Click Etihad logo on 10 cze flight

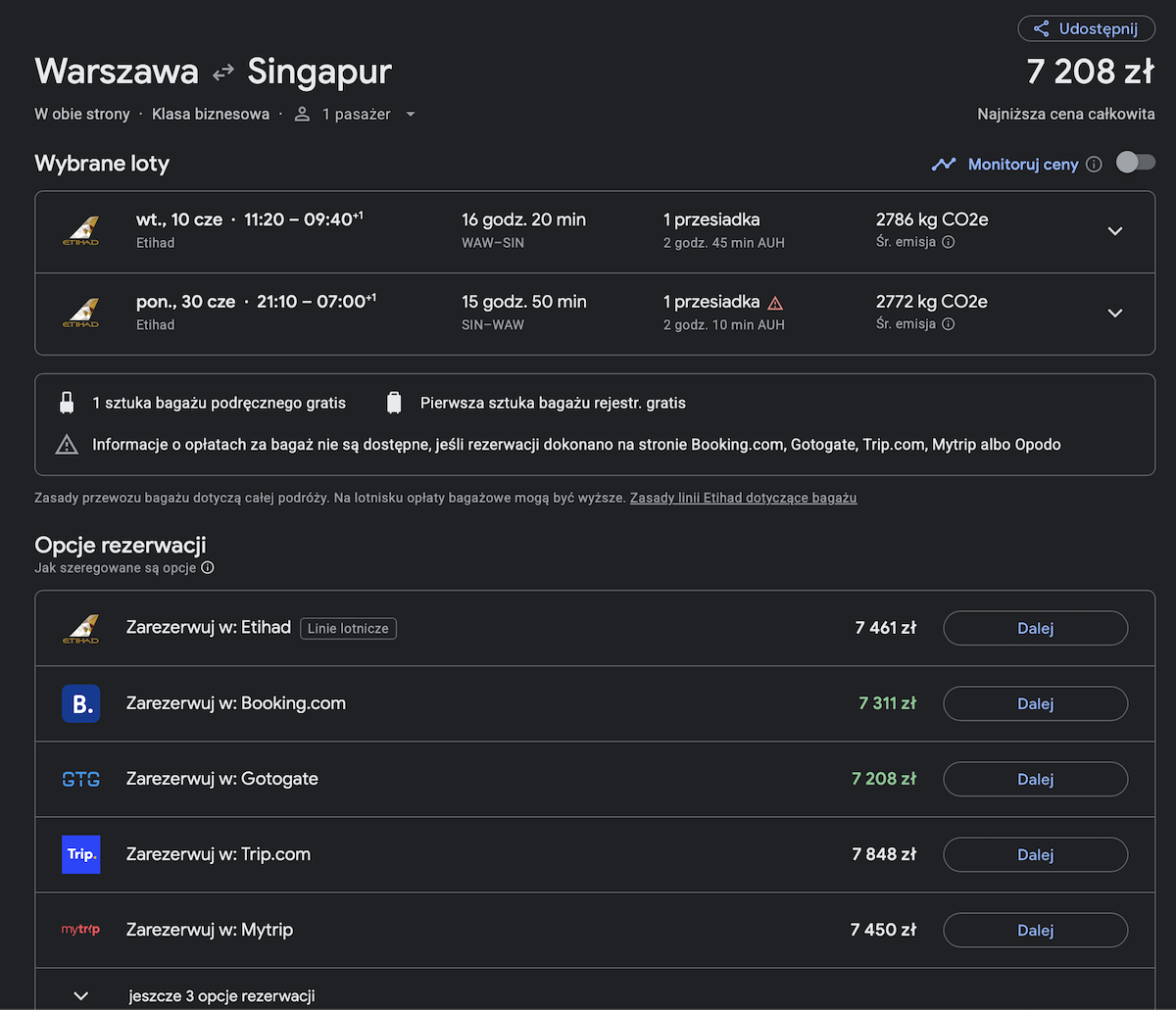80,231
